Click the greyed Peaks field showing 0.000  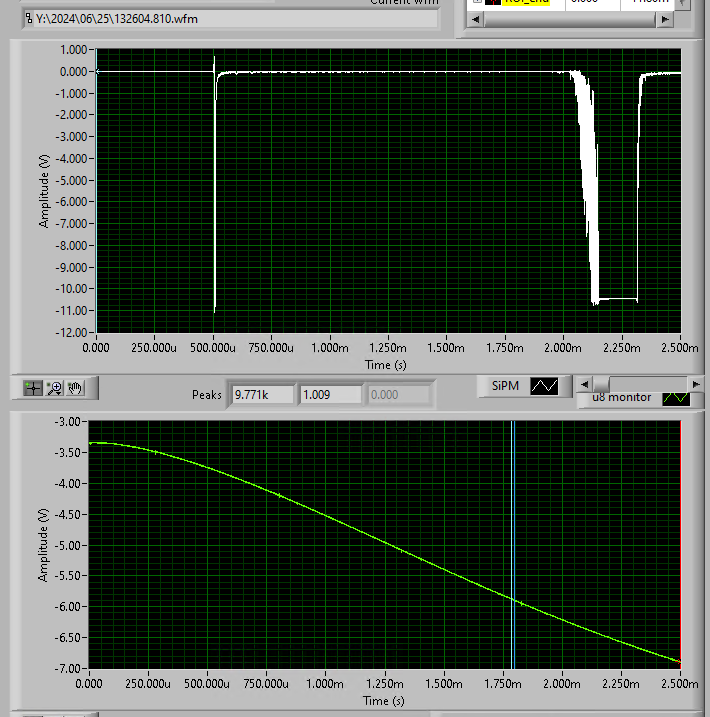(398, 395)
